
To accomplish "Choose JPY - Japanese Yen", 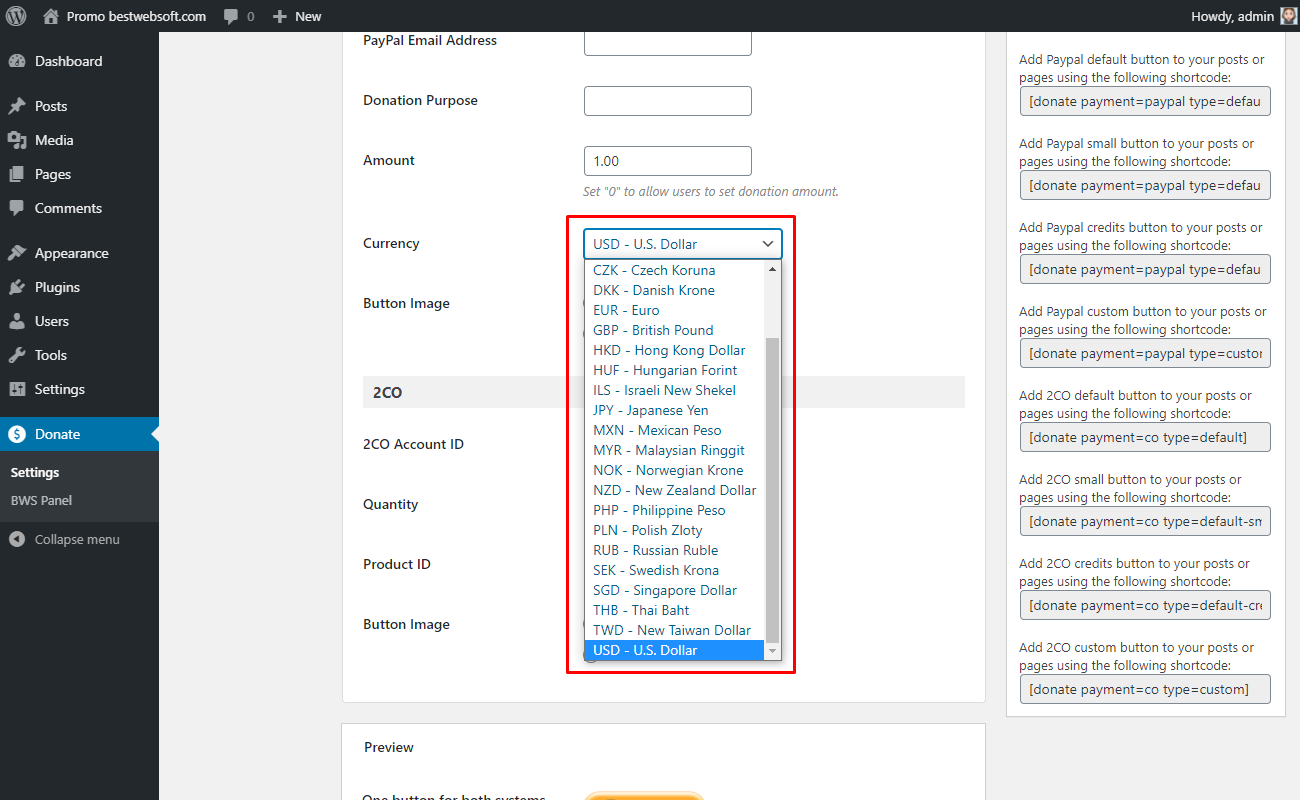I will (x=675, y=410).
